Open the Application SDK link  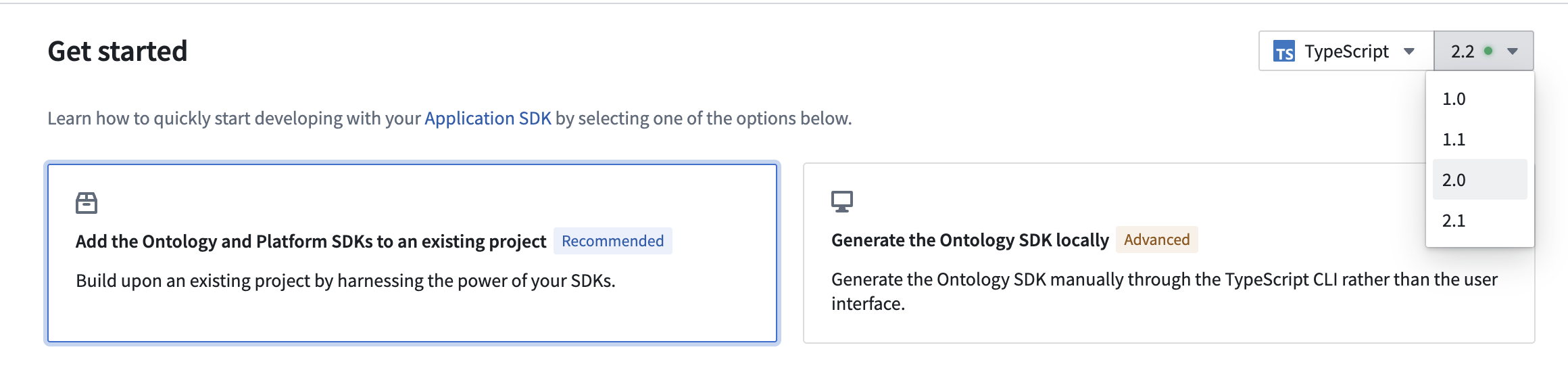[488, 118]
